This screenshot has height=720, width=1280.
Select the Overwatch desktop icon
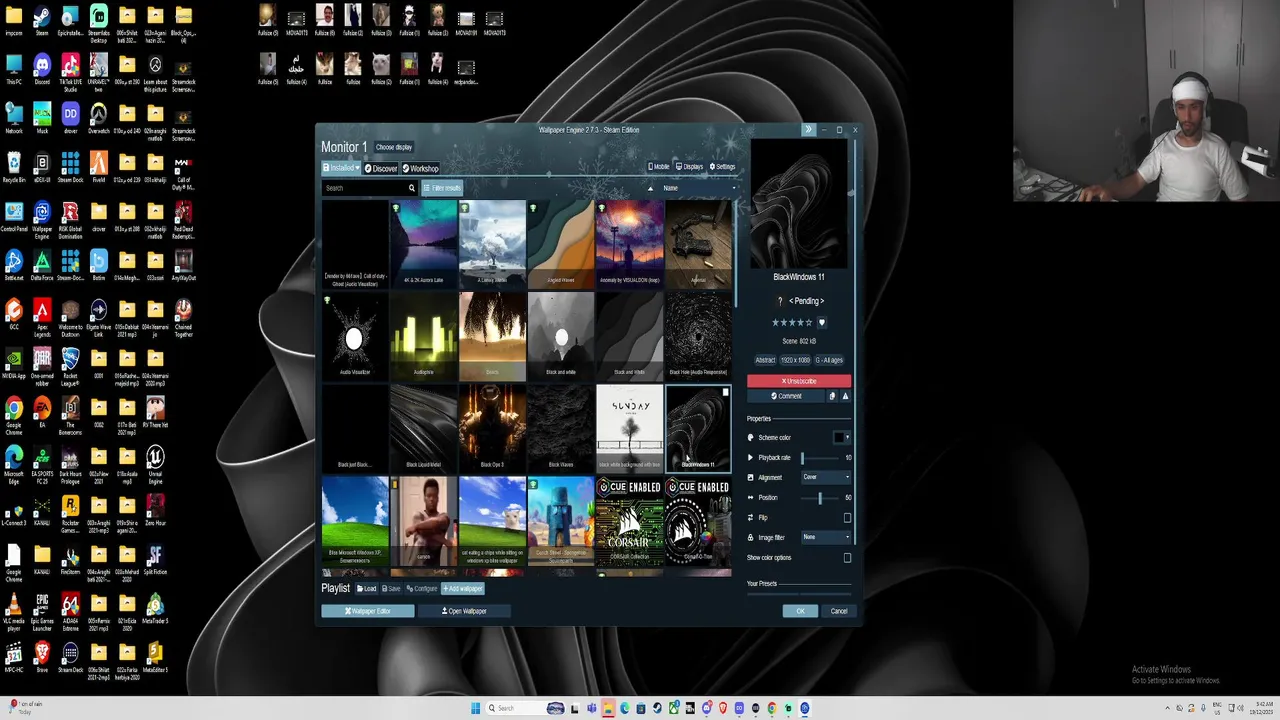coord(98,118)
